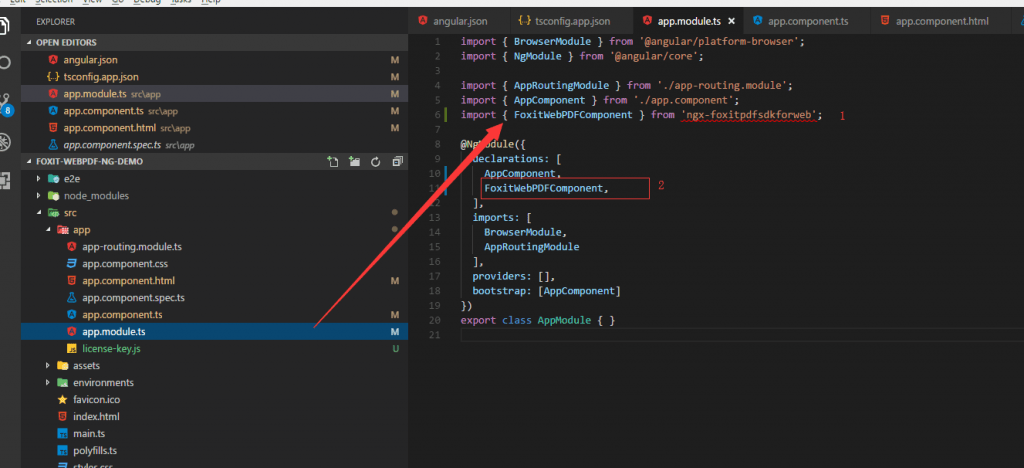
Task: Click line number 1 in the editor gutter
Action: tap(440, 41)
